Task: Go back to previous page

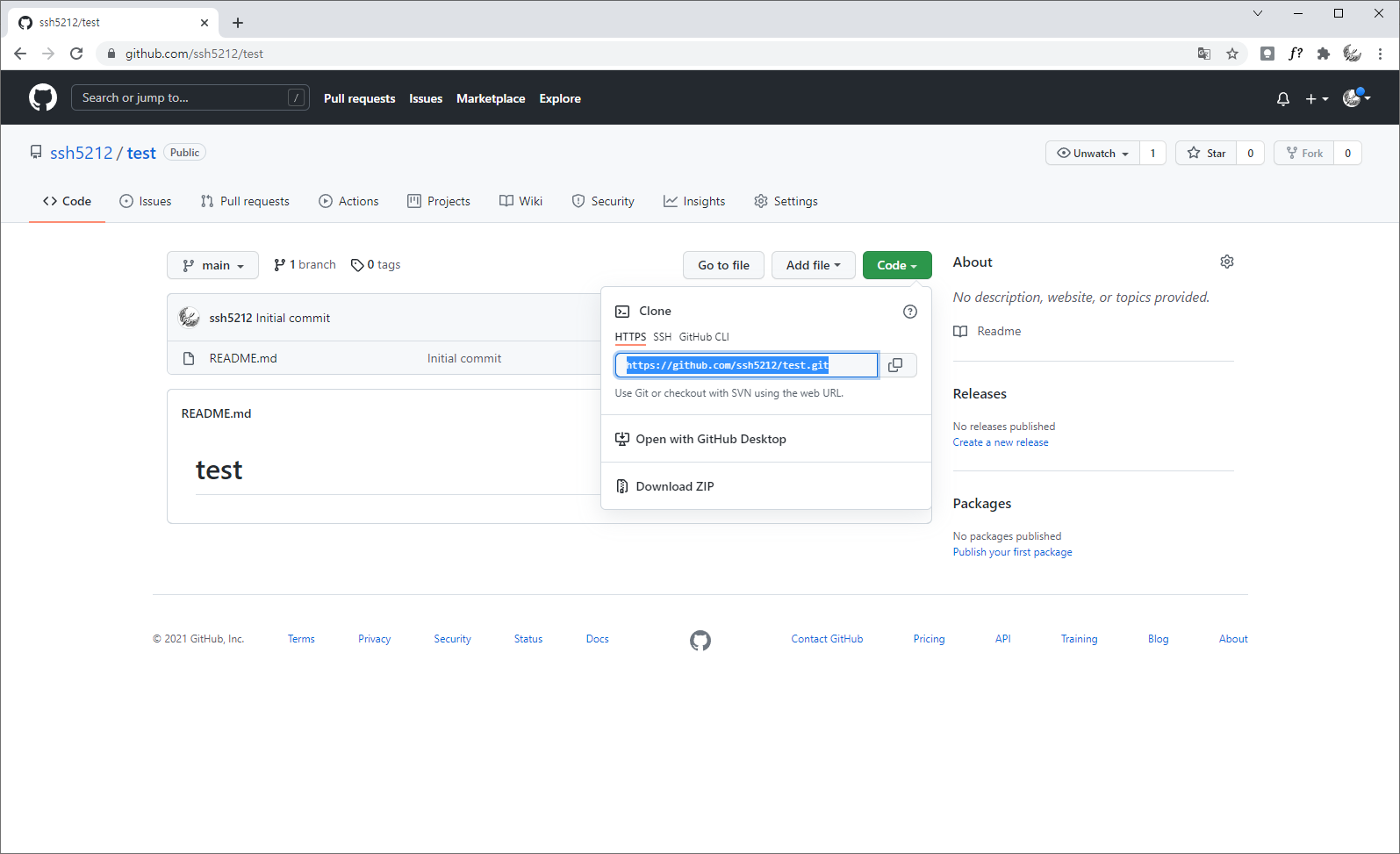Action: point(20,54)
